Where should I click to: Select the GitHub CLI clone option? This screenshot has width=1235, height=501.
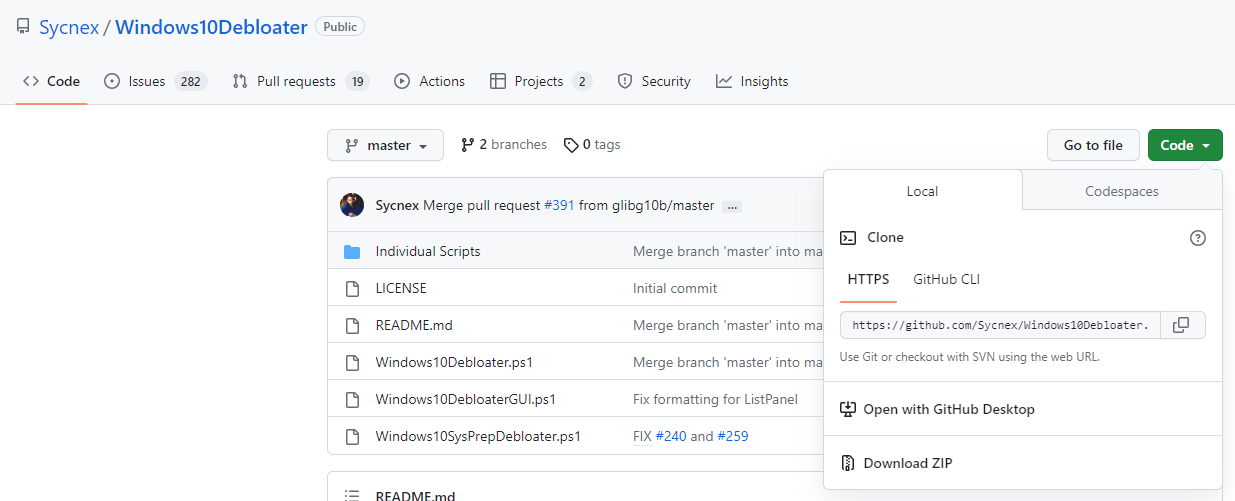tap(947, 279)
